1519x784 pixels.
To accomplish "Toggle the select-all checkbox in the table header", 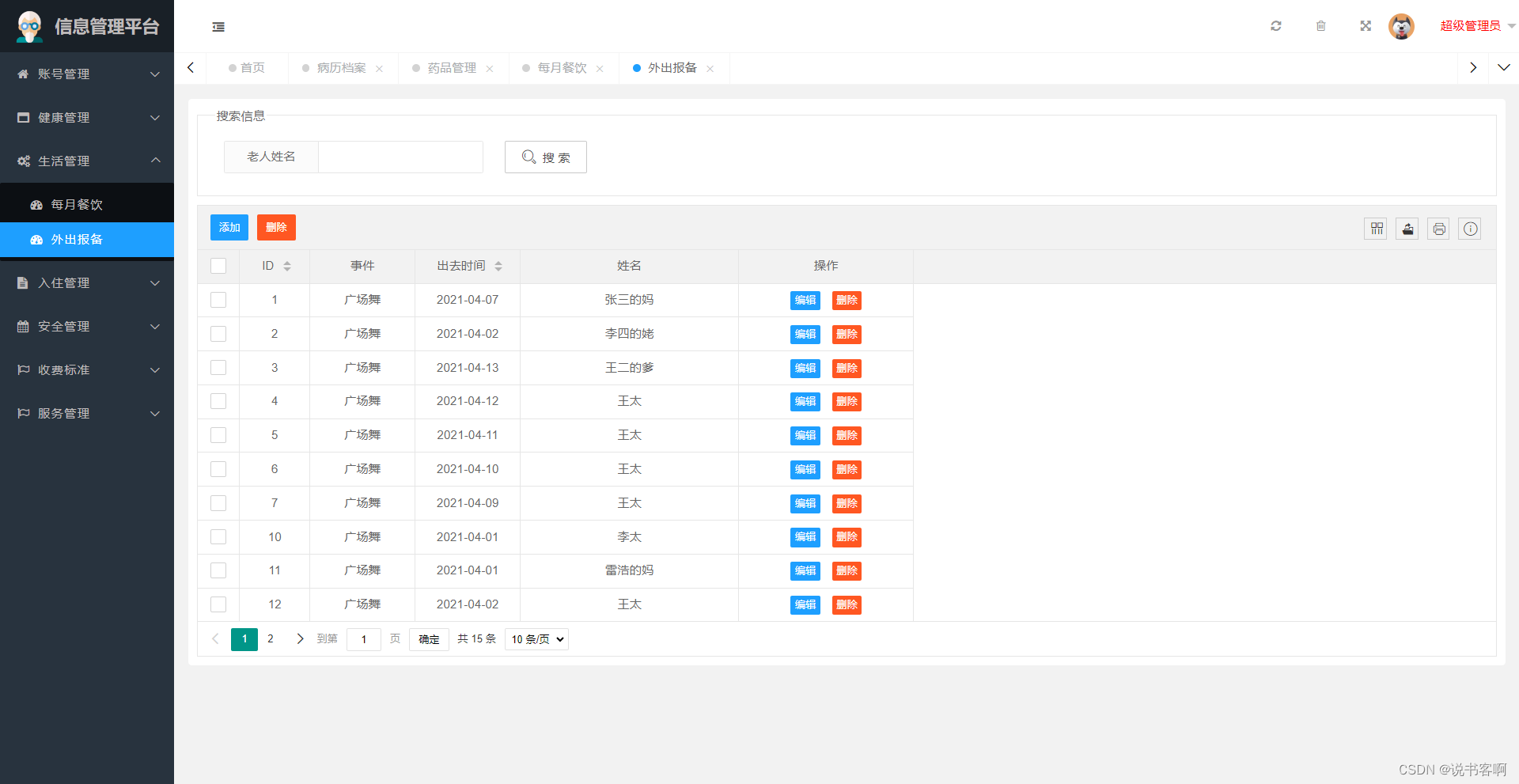I will [x=218, y=266].
